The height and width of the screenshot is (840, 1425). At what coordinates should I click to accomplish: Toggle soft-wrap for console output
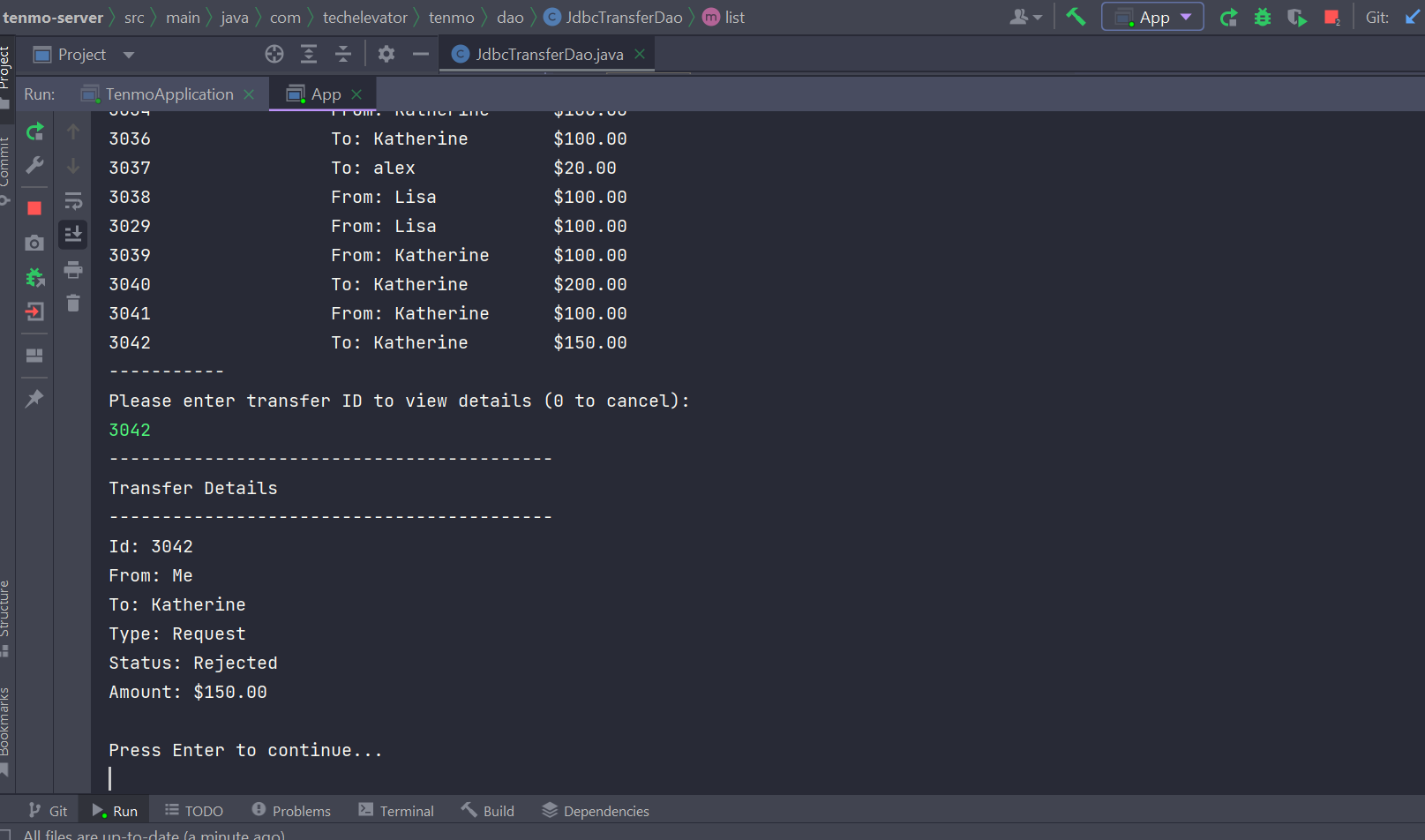pos(73,201)
